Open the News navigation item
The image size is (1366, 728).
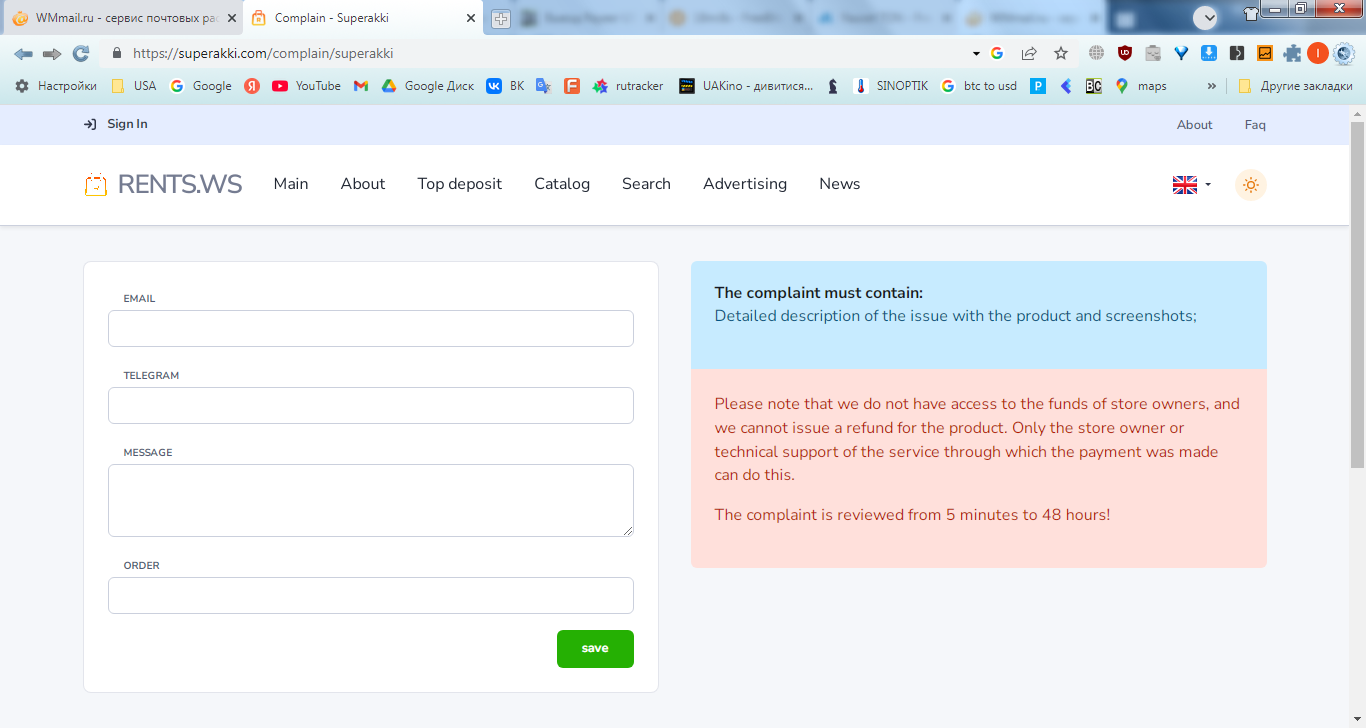840,184
